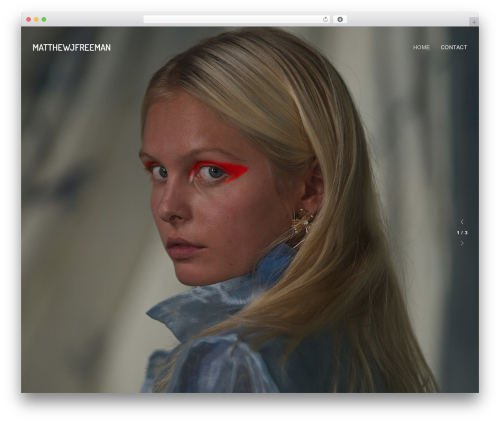Viewport: 500px width, 423px height.
Task: Close the browser window red button
Action: tap(29, 19)
